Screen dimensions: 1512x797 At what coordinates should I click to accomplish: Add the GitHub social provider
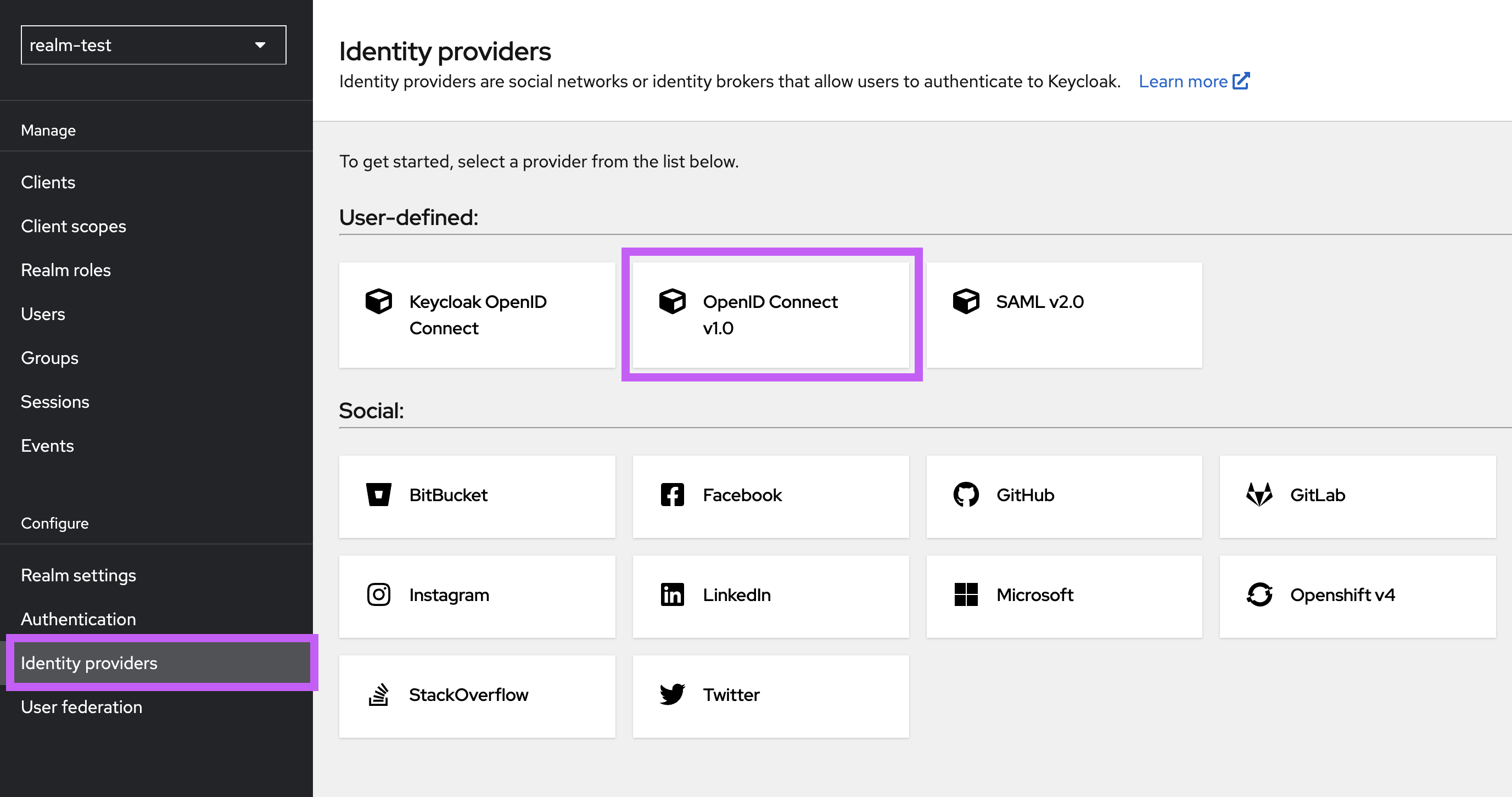point(1064,497)
